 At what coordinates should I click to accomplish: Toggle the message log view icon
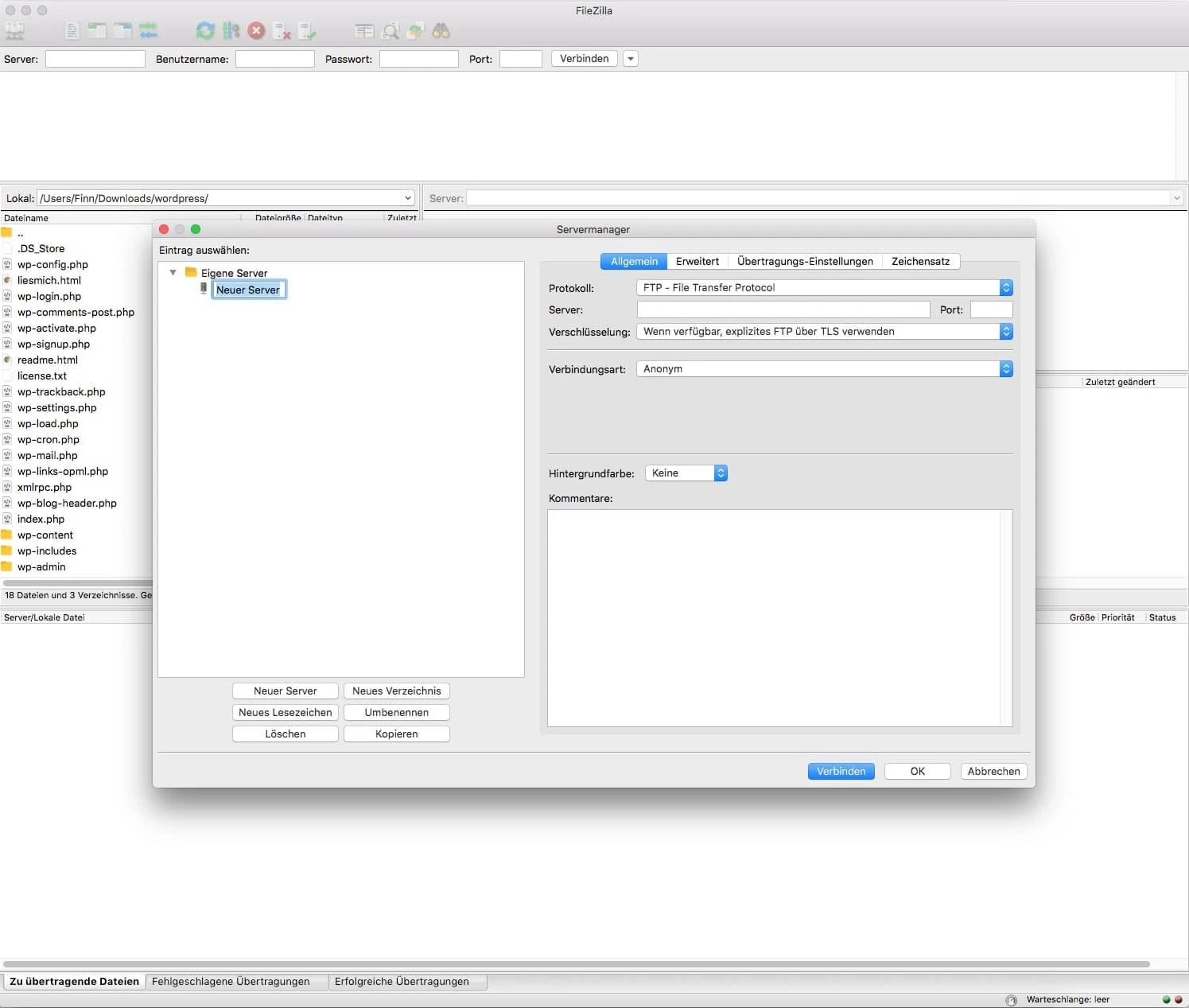(72, 30)
